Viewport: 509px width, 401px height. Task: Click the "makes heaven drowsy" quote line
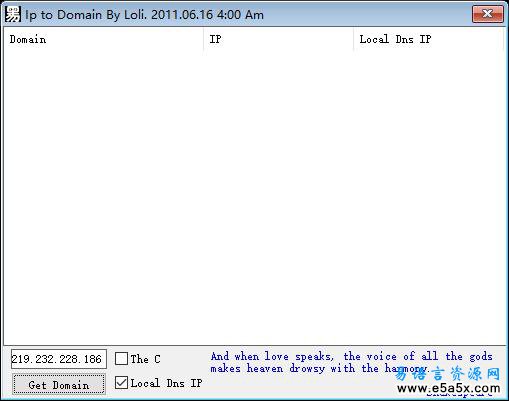(x=318, y=368)
